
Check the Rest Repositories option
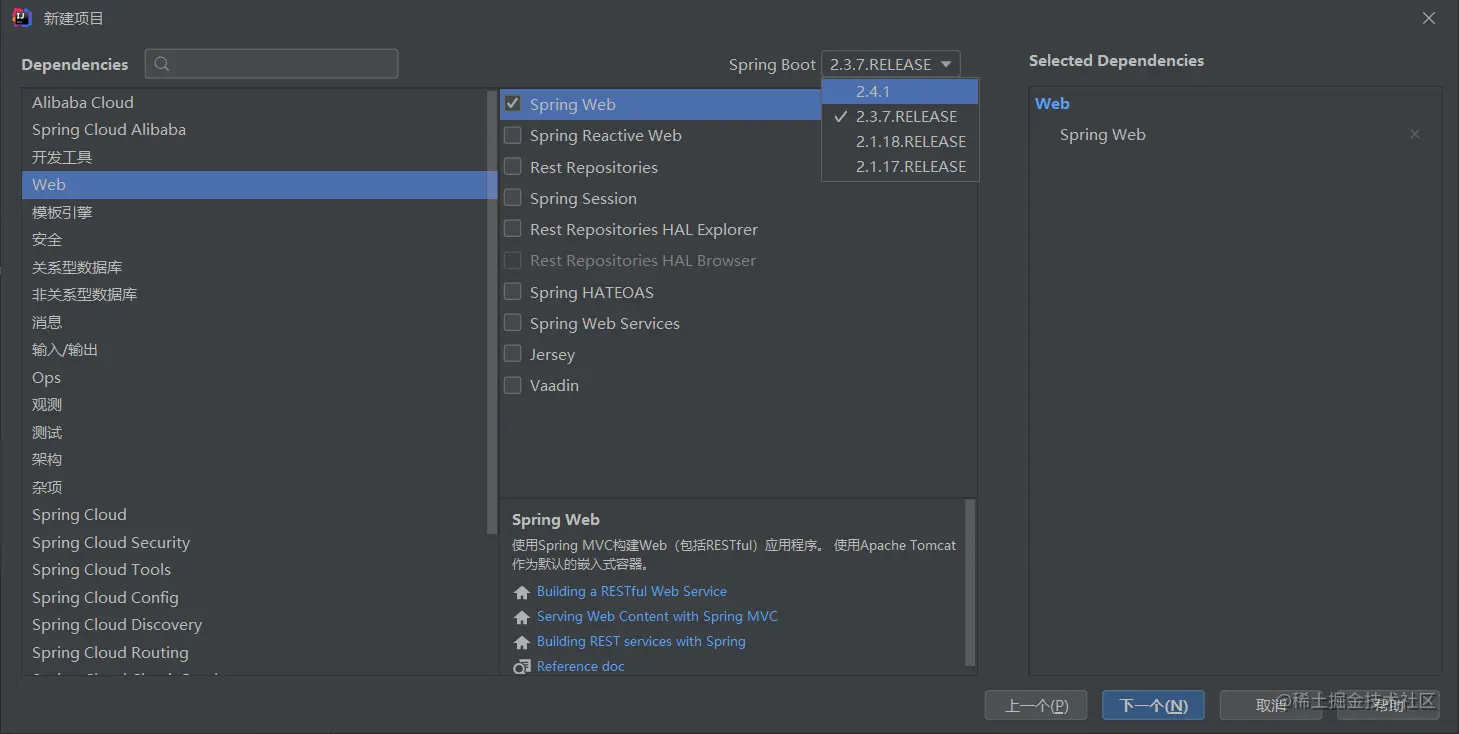[512, 166]
